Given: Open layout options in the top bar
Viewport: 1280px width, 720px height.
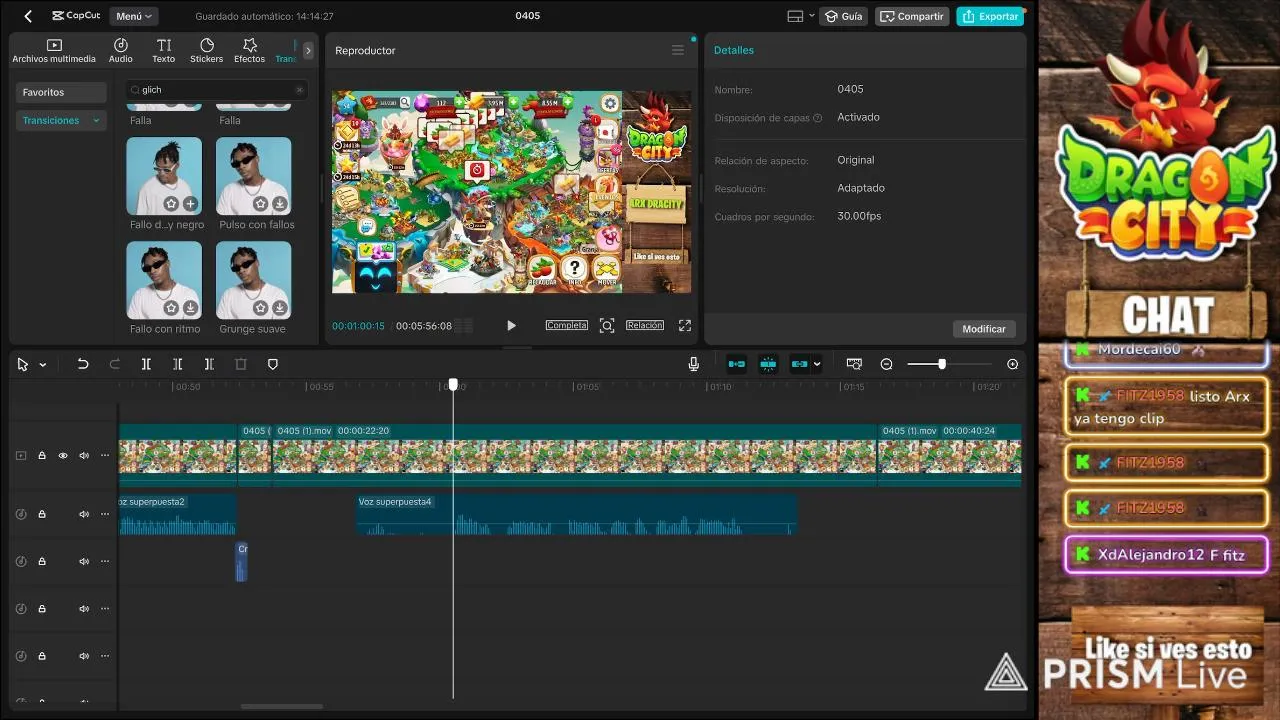Looking at the screenshot, I should click(x=800, y=16).
